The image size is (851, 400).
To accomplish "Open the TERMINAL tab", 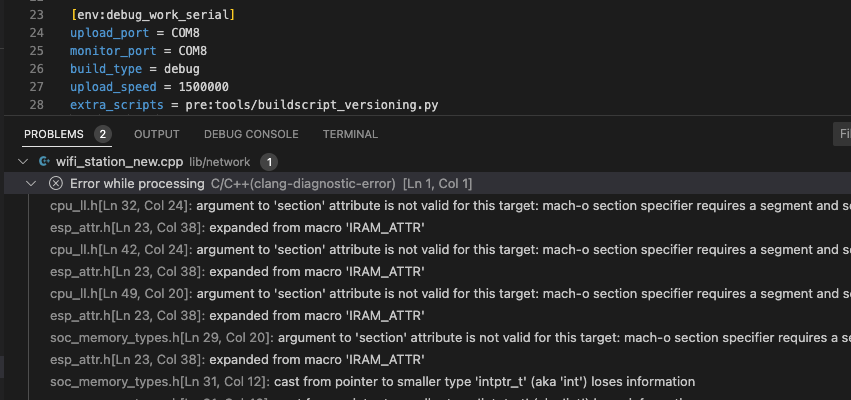I will point(350,134).
